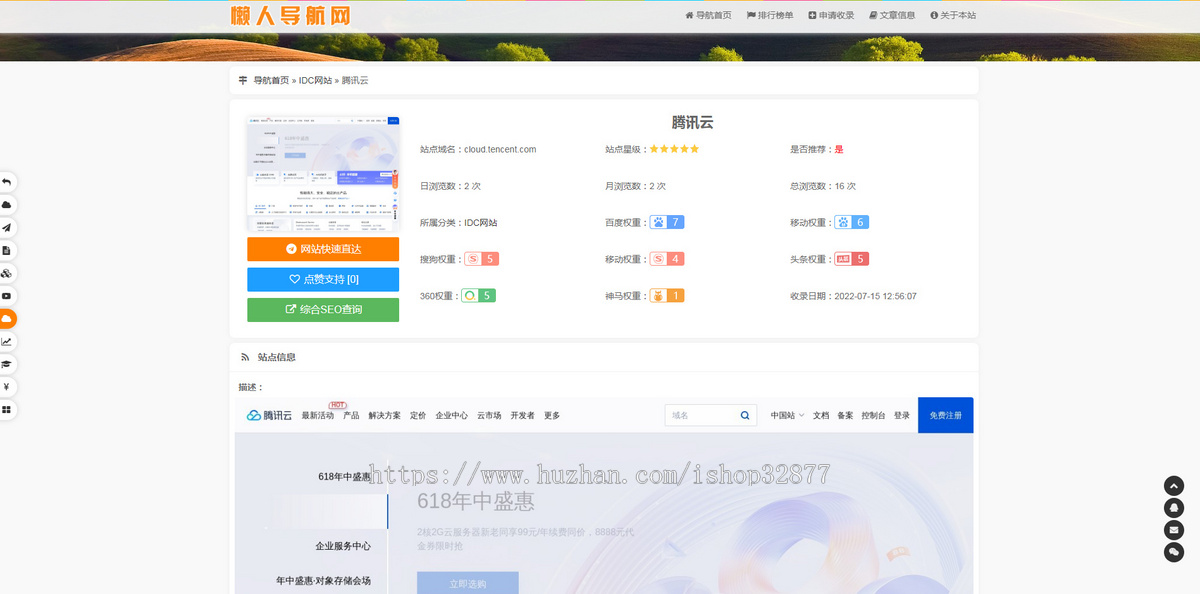
Task: Click 定价 in Tencent preview nav
Action: click(418, 415)
